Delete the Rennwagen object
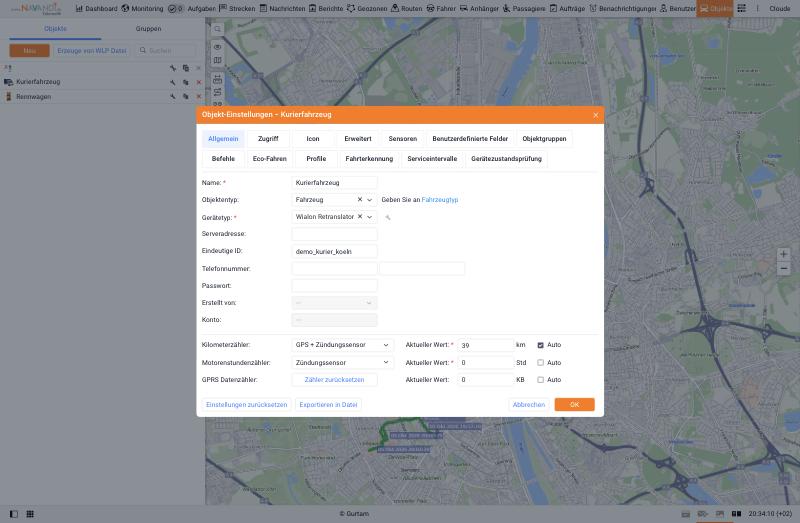Image resolution: width=800 pixels, height=523 pixels. pos(198,96)
